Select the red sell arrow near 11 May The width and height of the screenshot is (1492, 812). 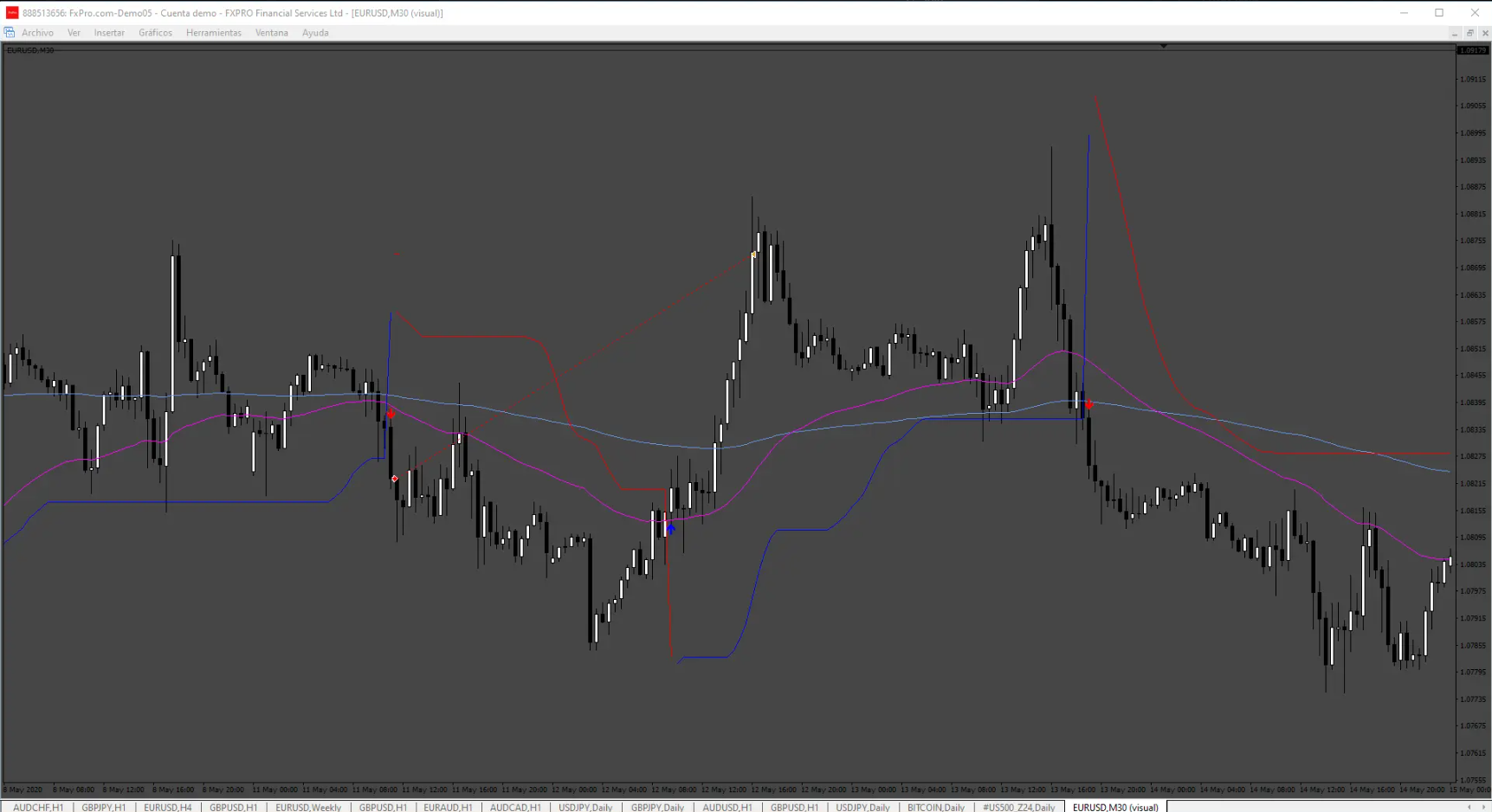point(391,414)
